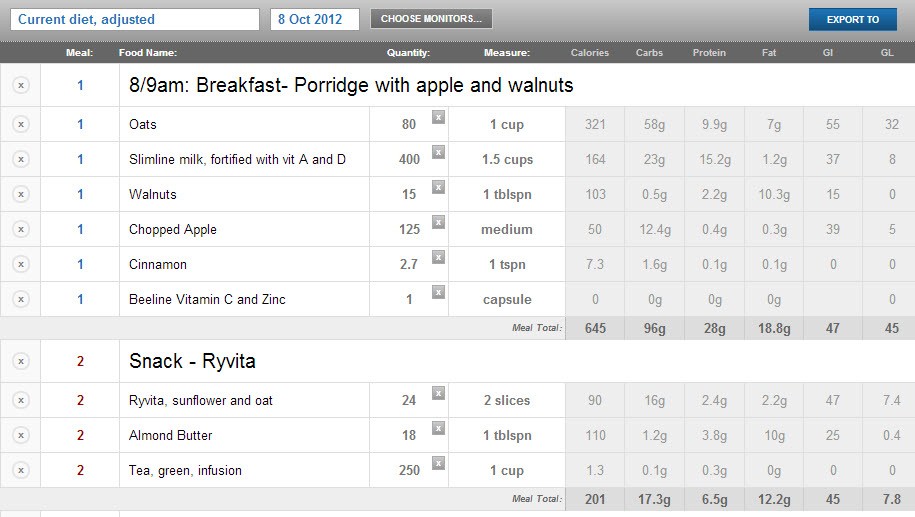The height and width of the screenshot is (517, 915).
Task: Open the Ryvita measure '2 slices'
Action: pos(507,400)
